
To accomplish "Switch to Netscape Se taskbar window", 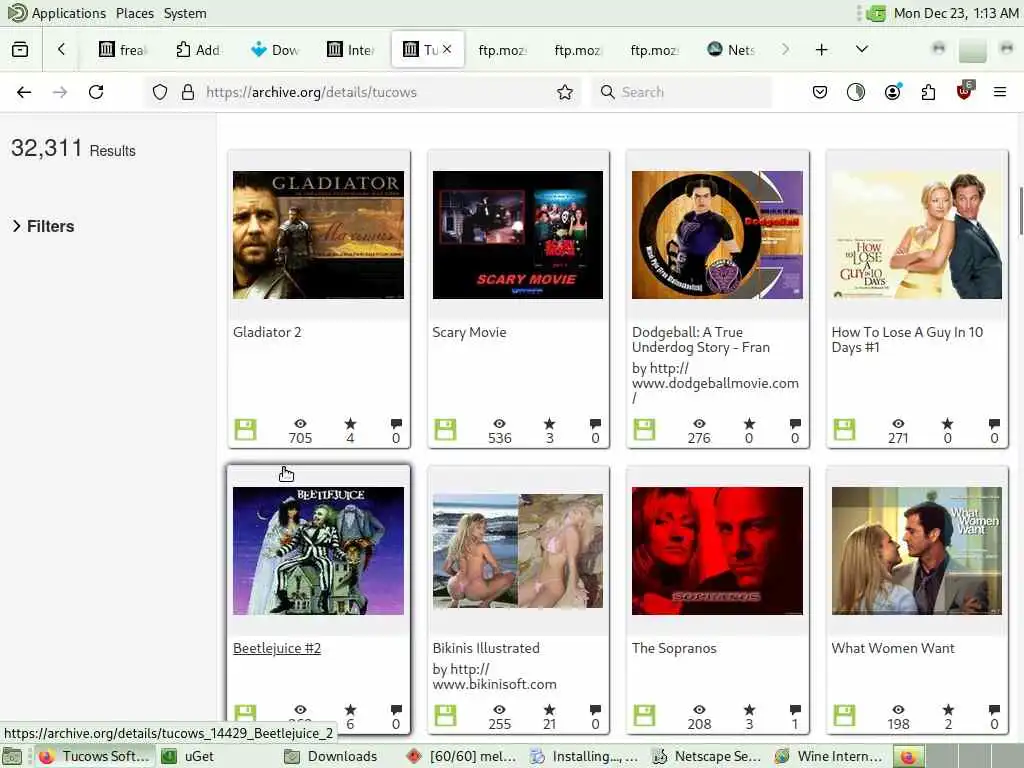I will [707, 756].
